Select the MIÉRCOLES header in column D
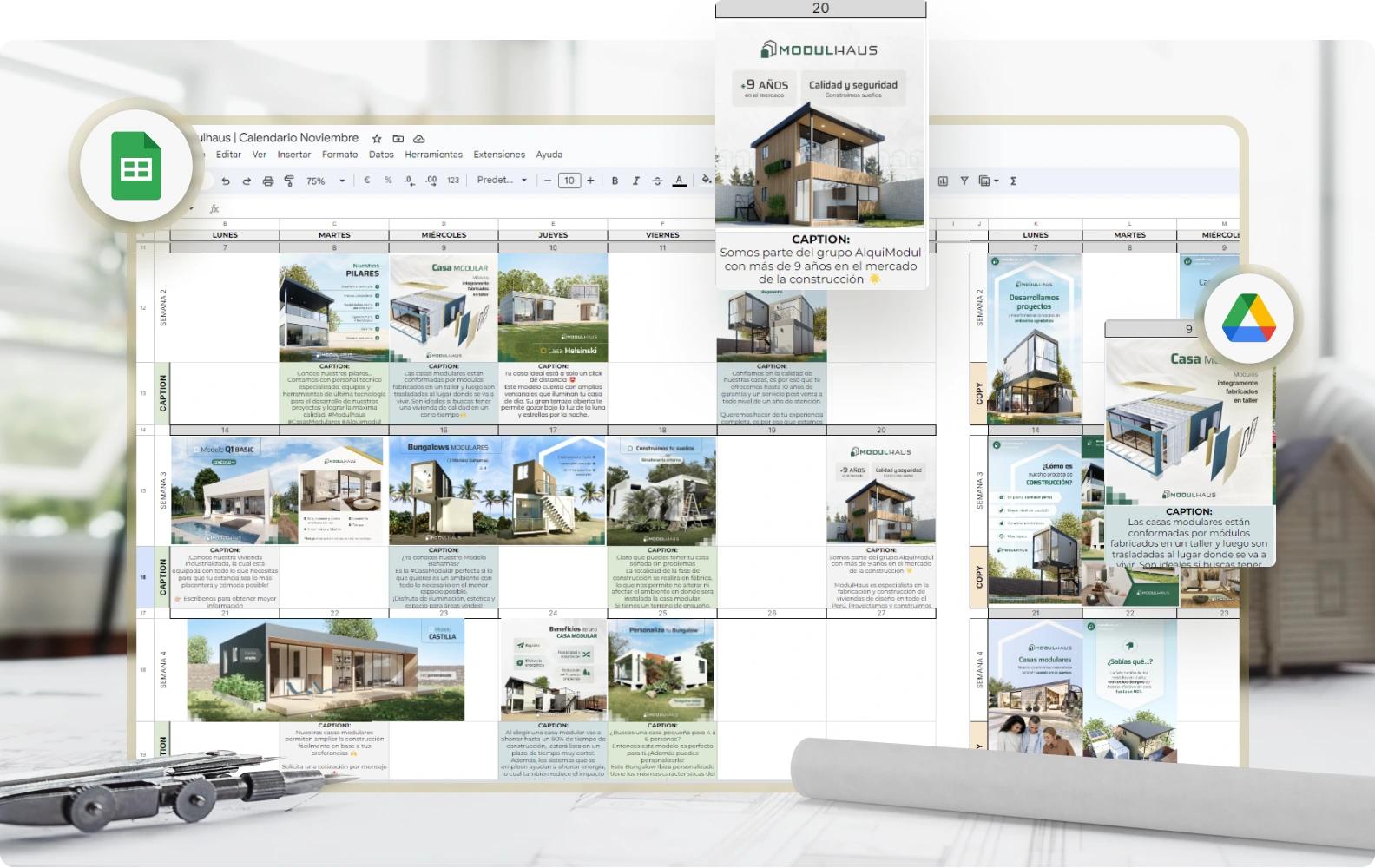The height and width of the screenshot is (868, 1375). 444,235
